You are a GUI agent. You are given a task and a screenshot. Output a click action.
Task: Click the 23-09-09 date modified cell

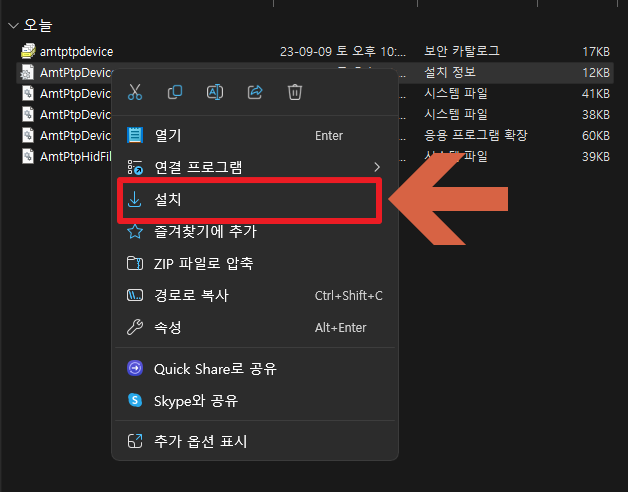(343, 52)
